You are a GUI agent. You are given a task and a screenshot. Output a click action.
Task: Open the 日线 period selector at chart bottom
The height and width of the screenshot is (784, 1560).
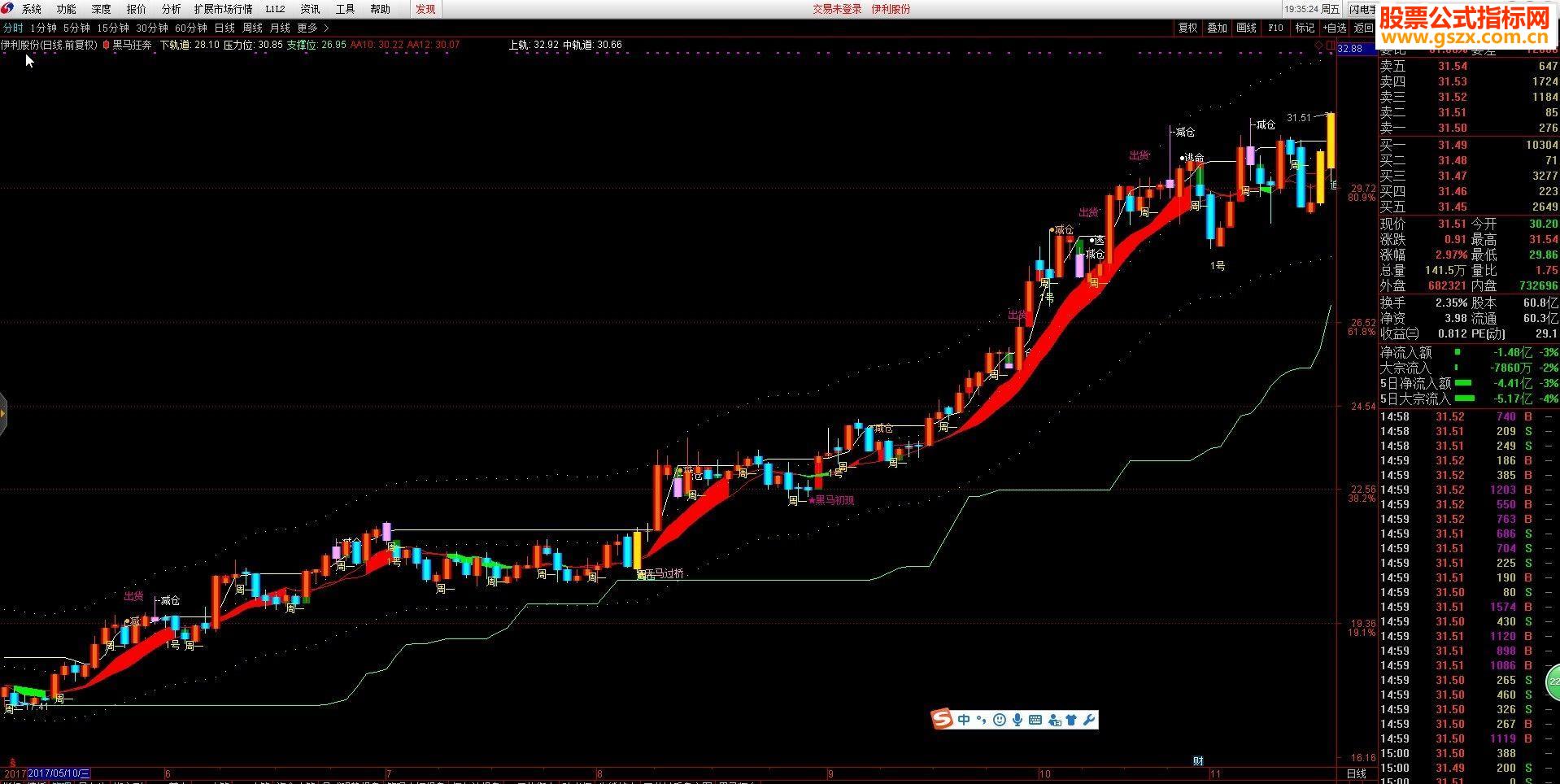pos(1356,773)
